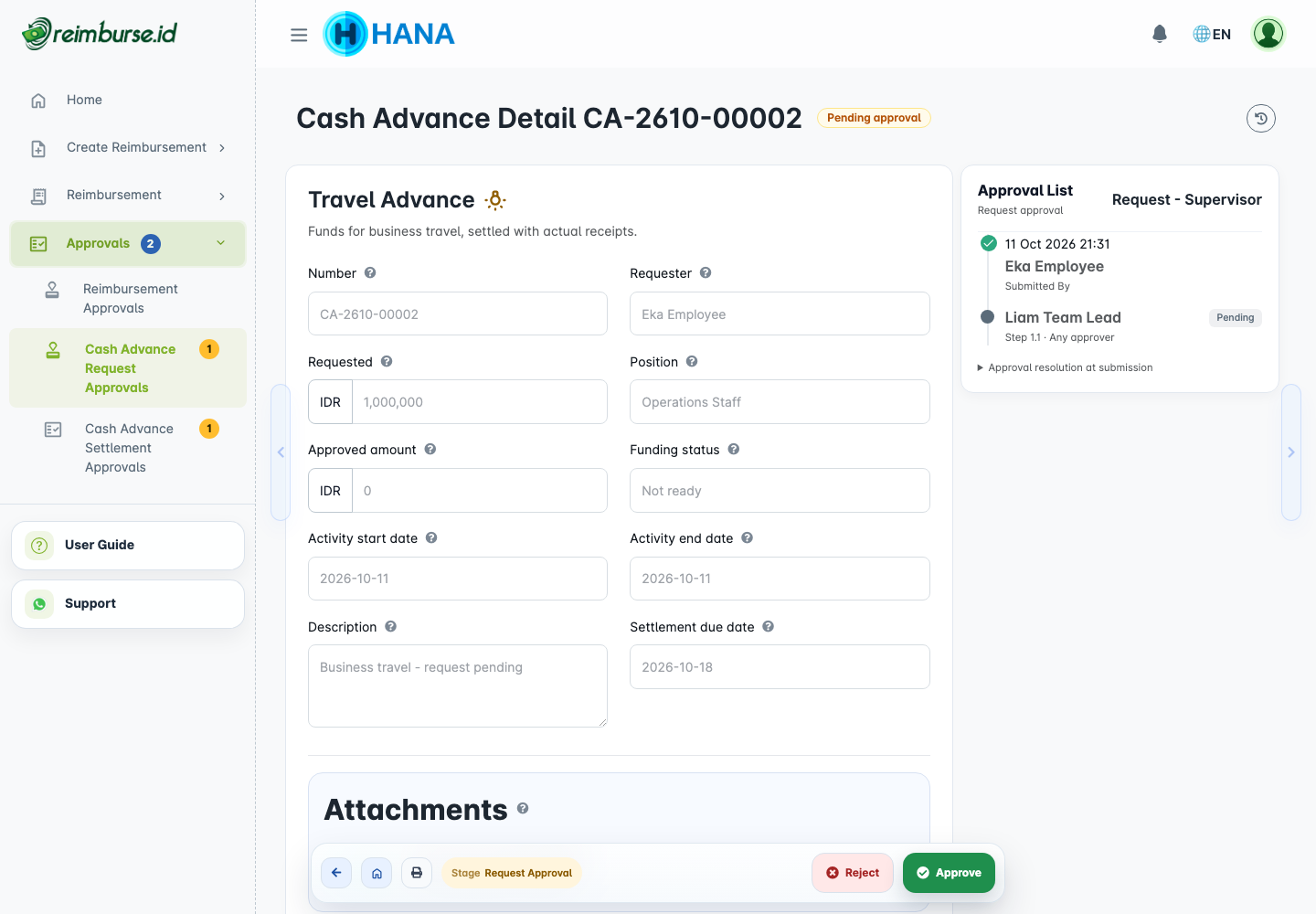Collapse the left panel chevron handle
1316x914 pixels.
281,452
